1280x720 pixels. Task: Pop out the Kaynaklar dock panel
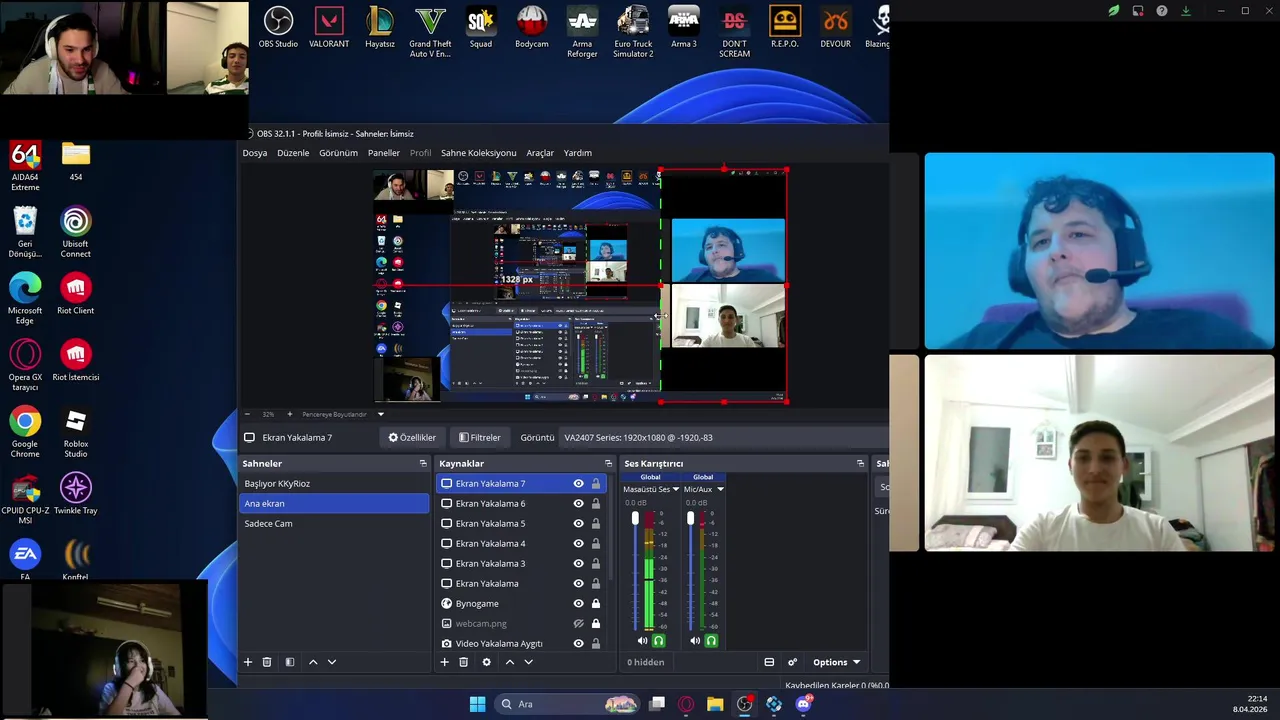point(608,463)
